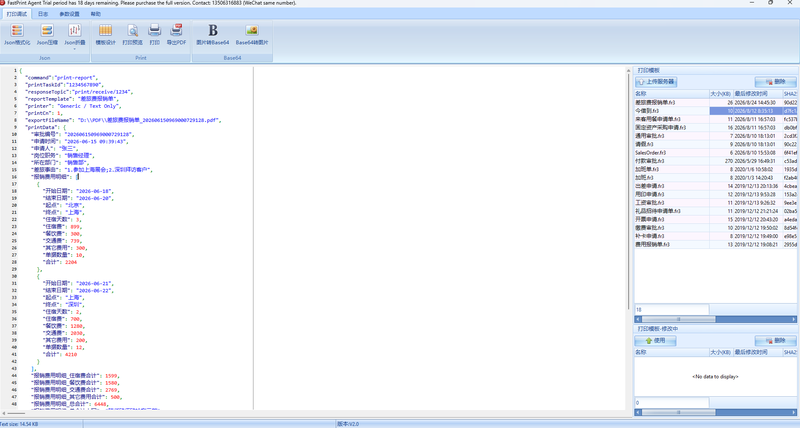Select template 请假.fr3
The height and width of the screenshot is (428, 800).
tap(671, 144)
